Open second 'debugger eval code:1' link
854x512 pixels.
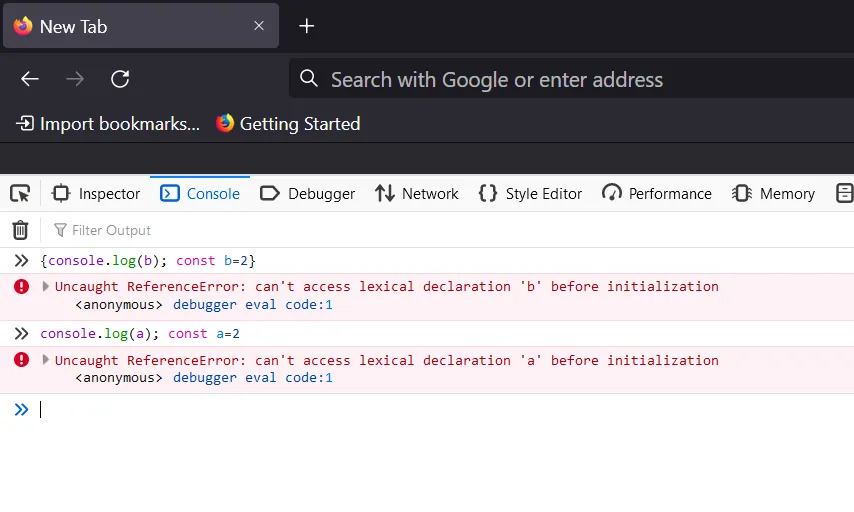252,378
